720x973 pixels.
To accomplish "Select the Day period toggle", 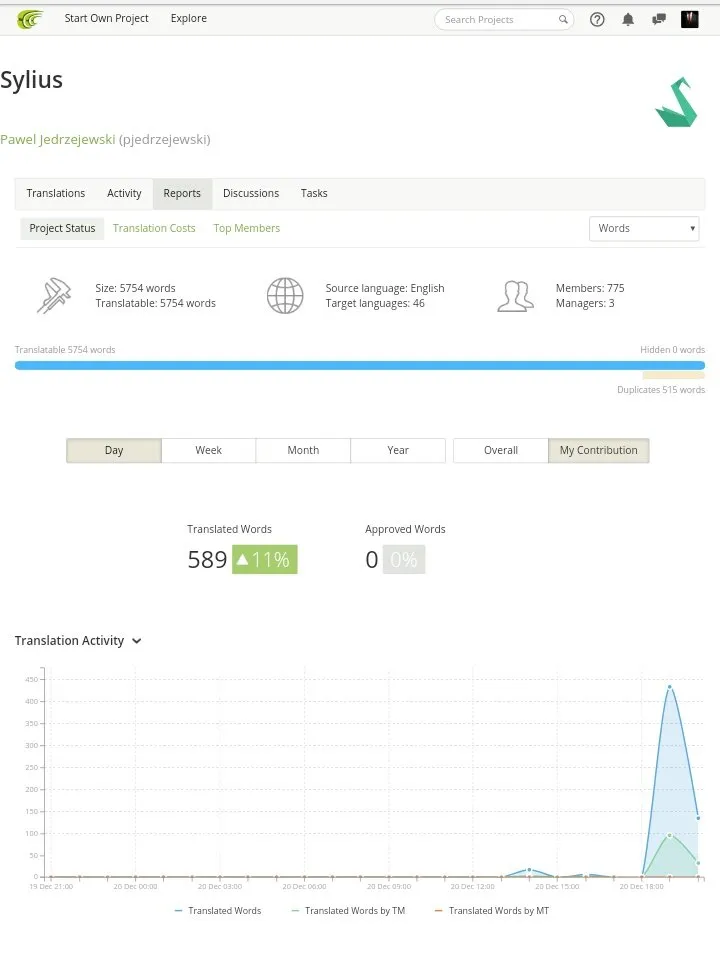I will 114,451.
